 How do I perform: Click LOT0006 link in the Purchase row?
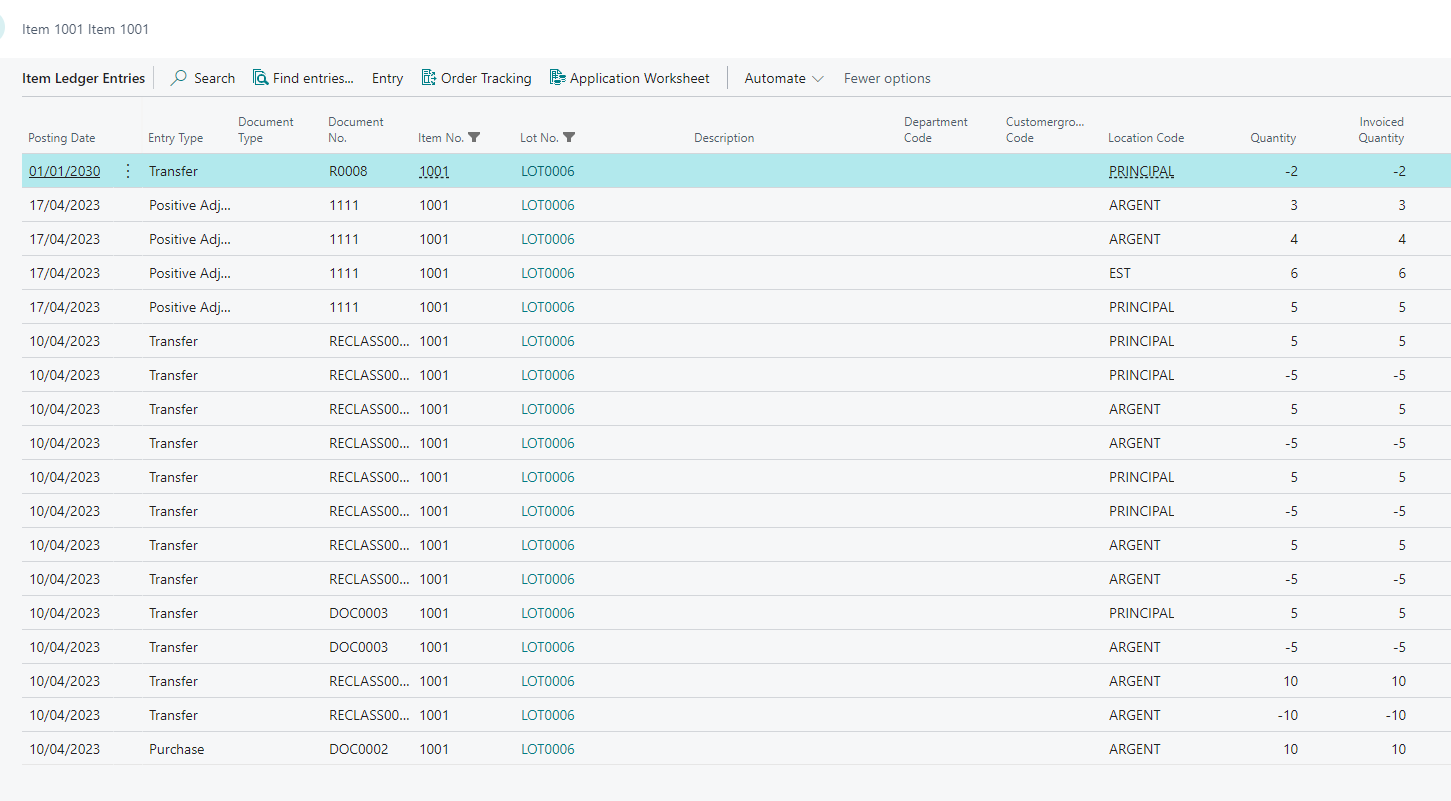coord(547,749)
